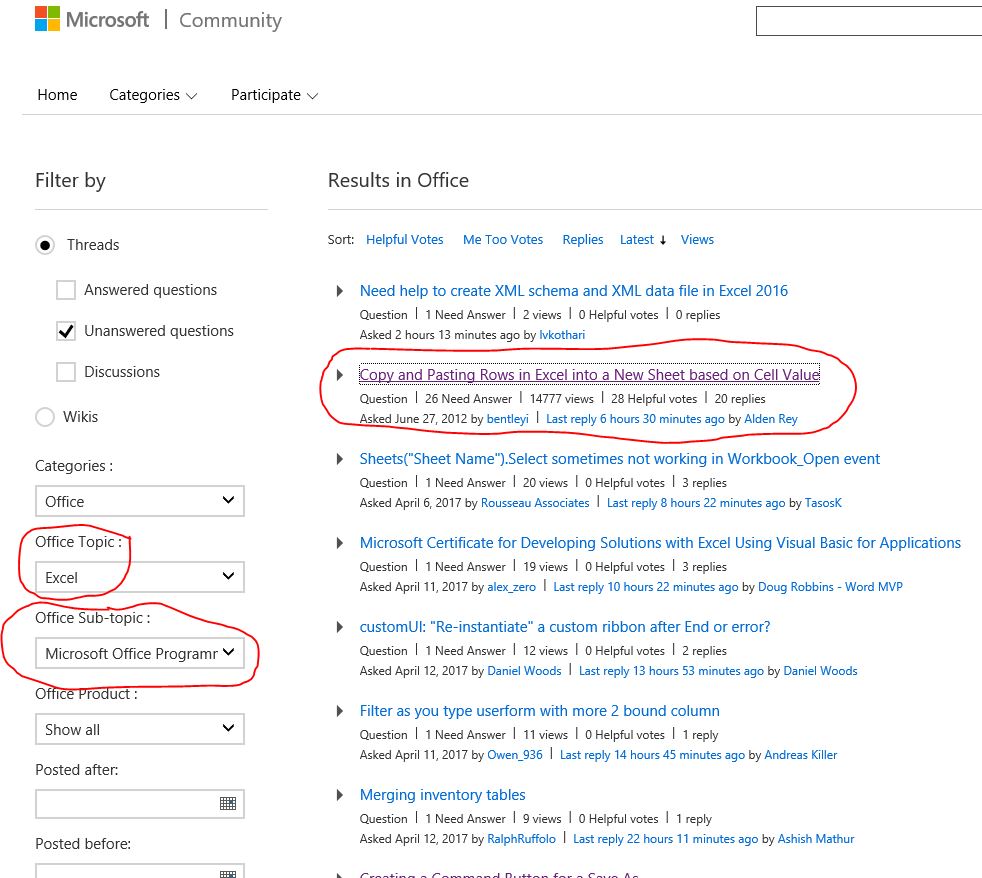
Task: Expand arrow beside Merging inventory tables
Action: (x=340, y=795)
